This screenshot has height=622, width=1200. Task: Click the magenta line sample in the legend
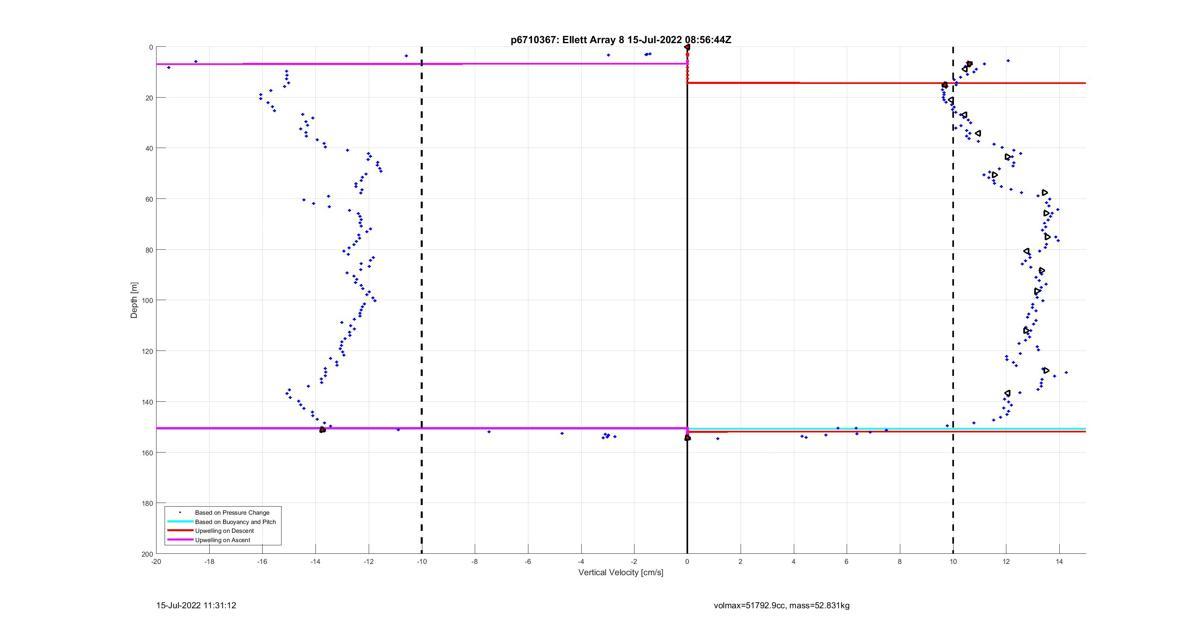tap(179, 540)
